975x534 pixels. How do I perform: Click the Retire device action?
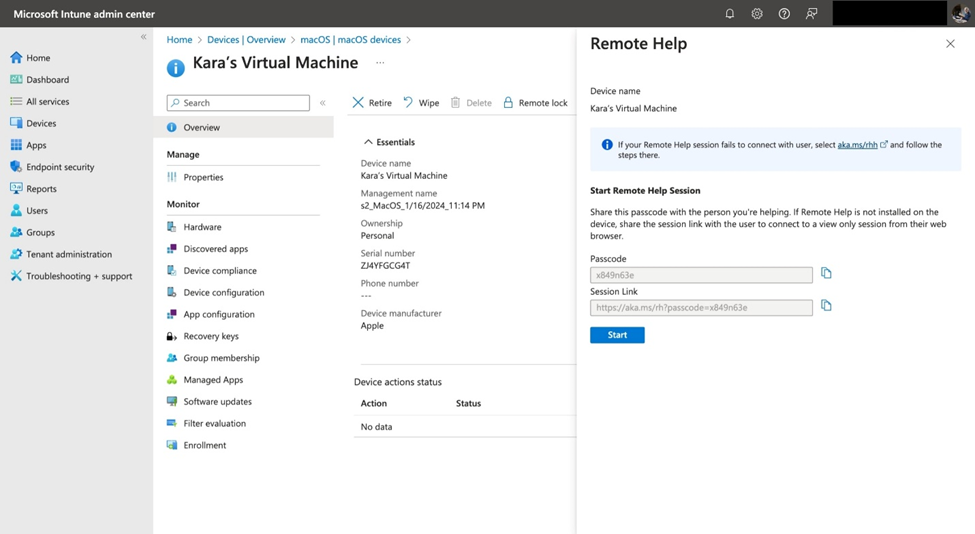click(372, 103)
